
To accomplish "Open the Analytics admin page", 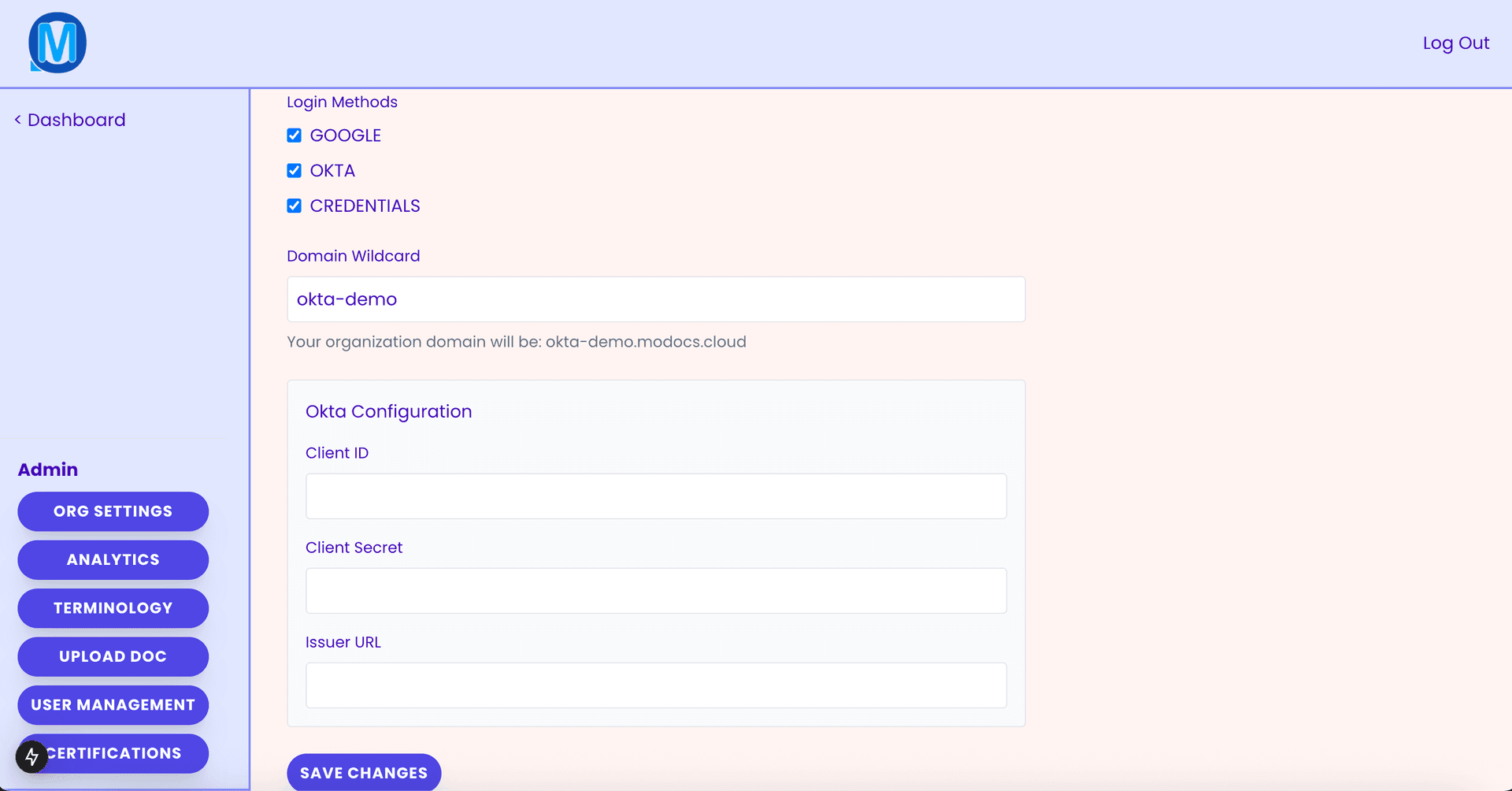I will 113,559.
